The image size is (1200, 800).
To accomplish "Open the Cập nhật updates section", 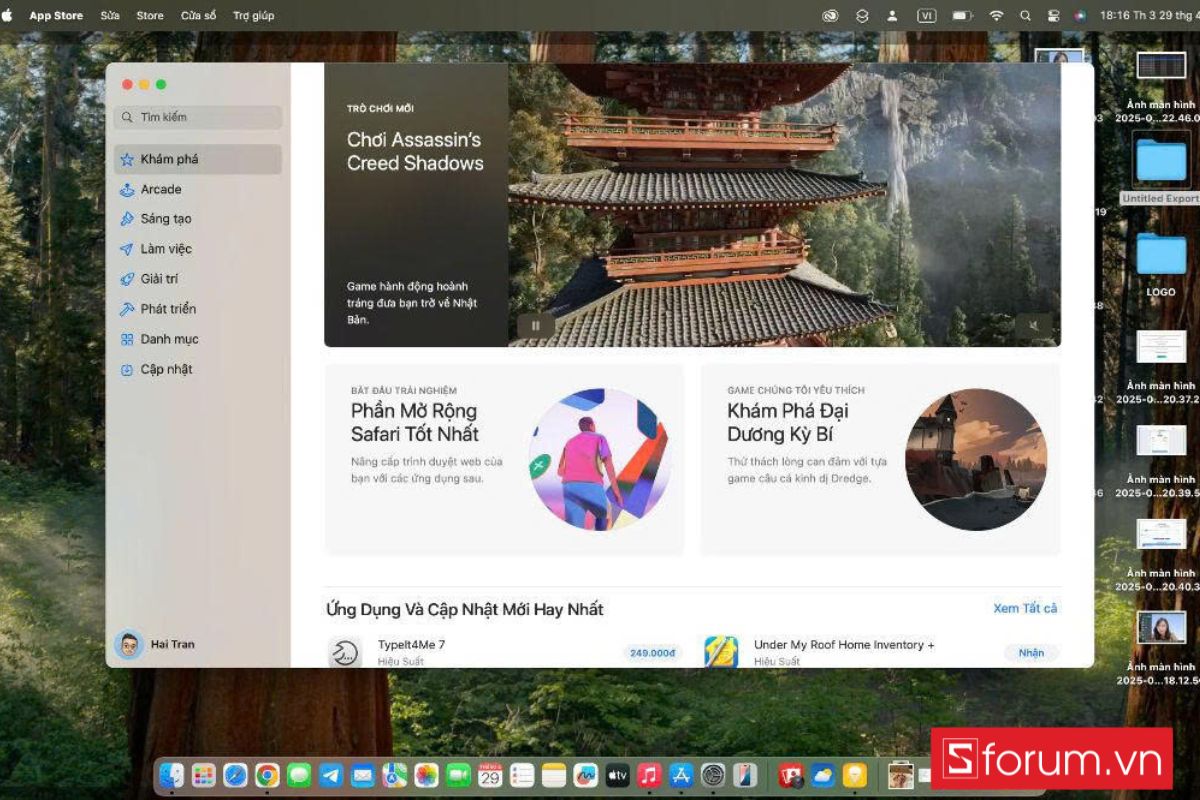I will [x=198, y=369].
